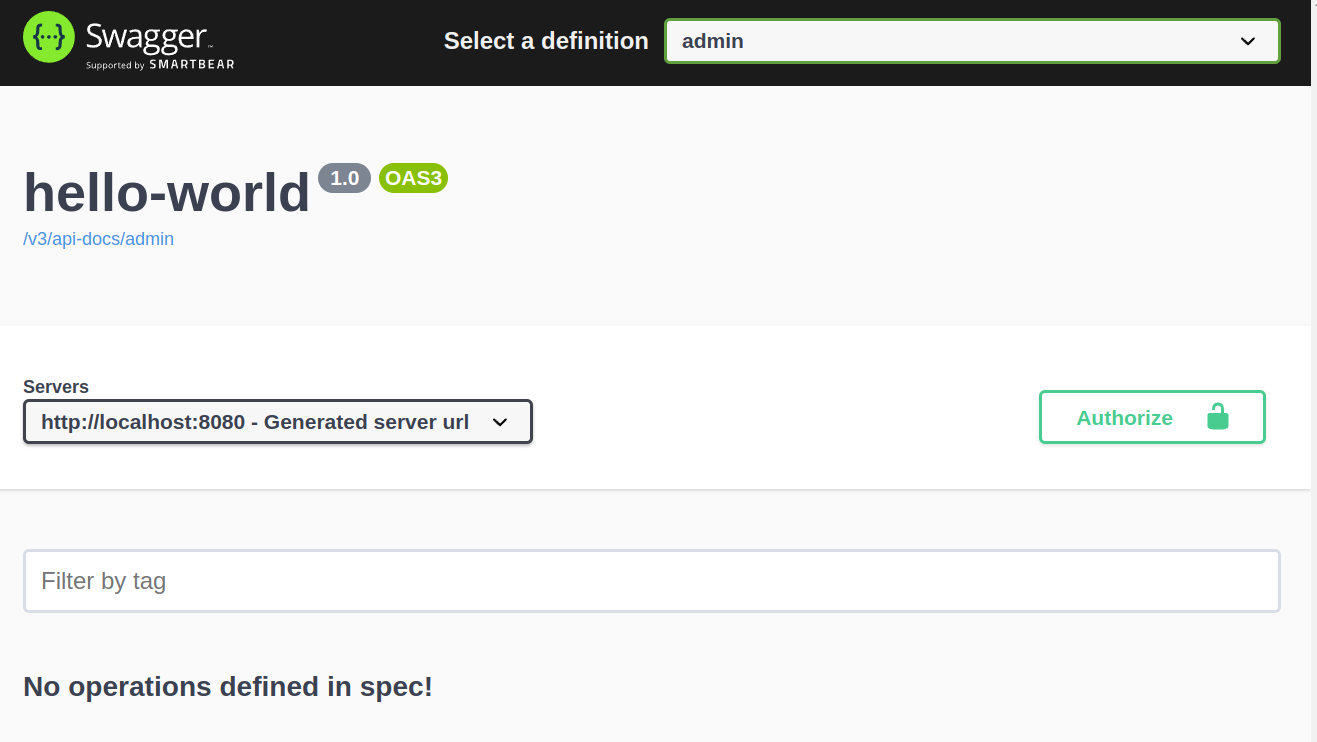Open the /v3/api-docs/admin spec link
Screen dimensions: 1317x742
(x=99, y=239)
